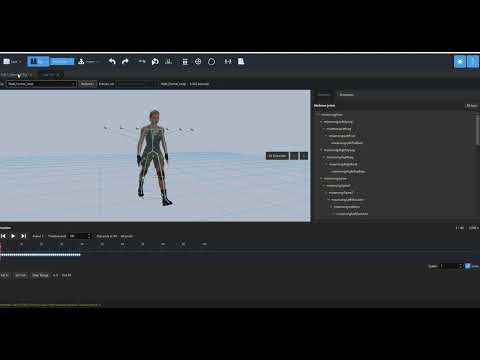The image size is (480, 360).
Task: Play the animation
Action: (13, 236)
